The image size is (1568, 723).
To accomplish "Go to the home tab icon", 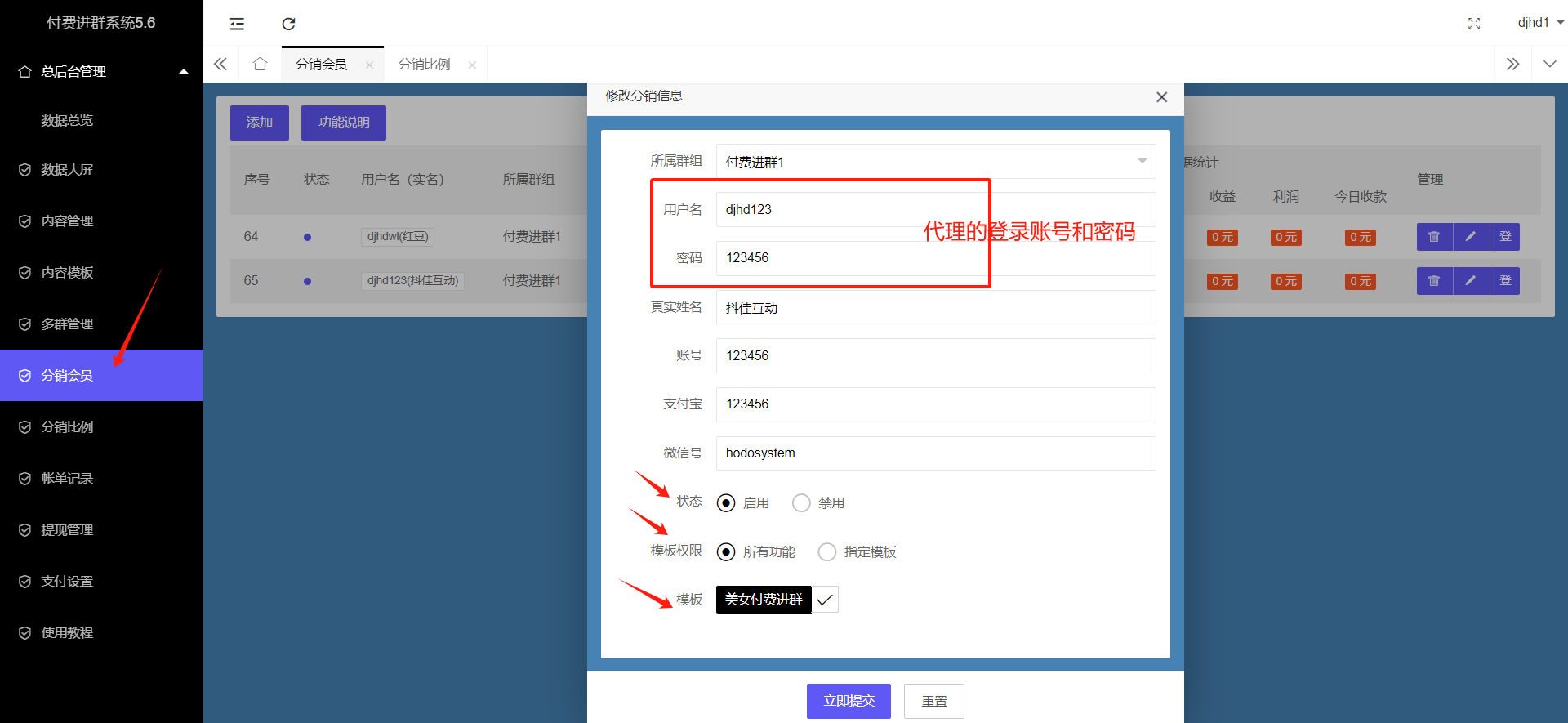I will tap(260, 64).
